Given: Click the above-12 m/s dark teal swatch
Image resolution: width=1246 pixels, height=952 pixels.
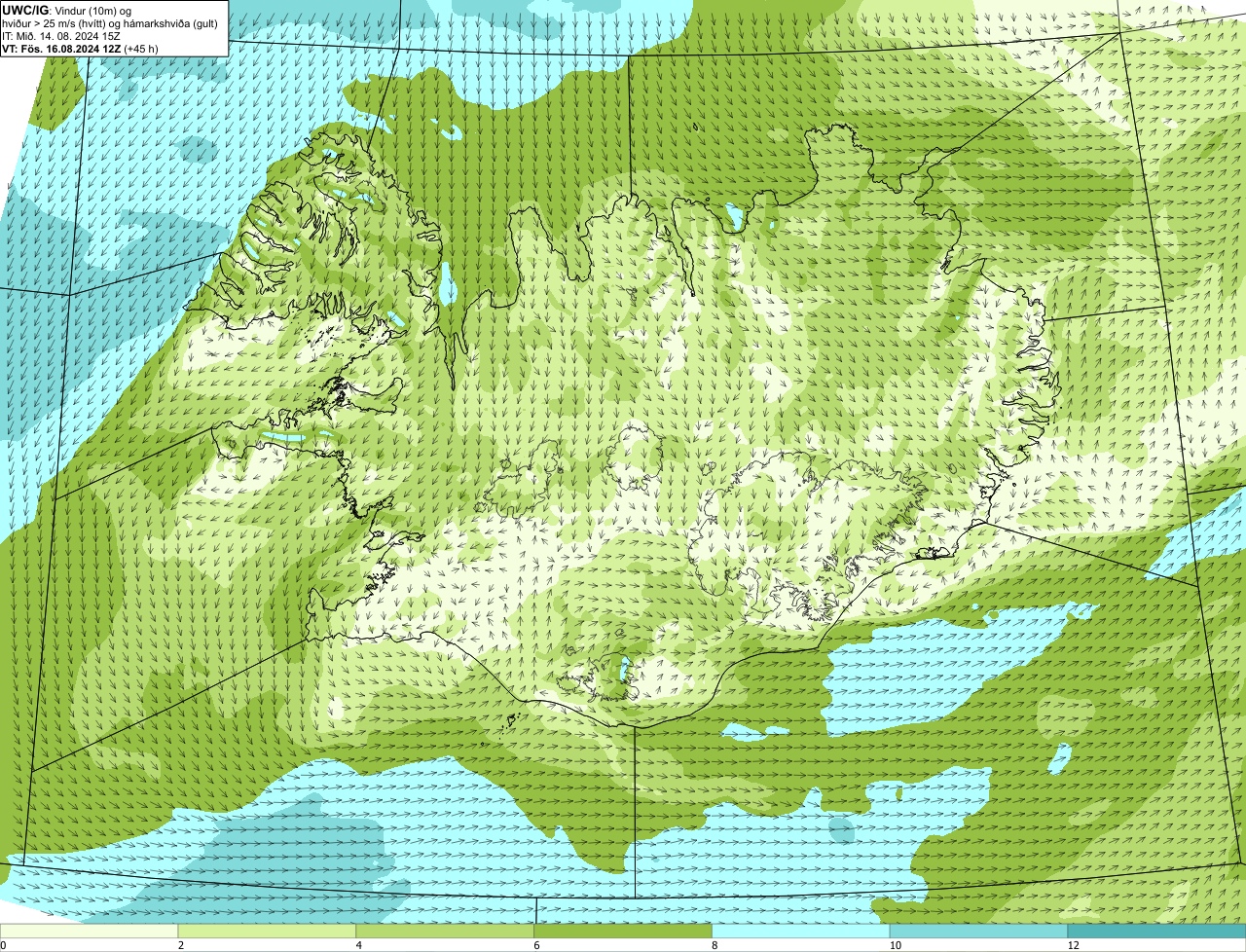Looking at the screenshot, I should (1157, 932).
